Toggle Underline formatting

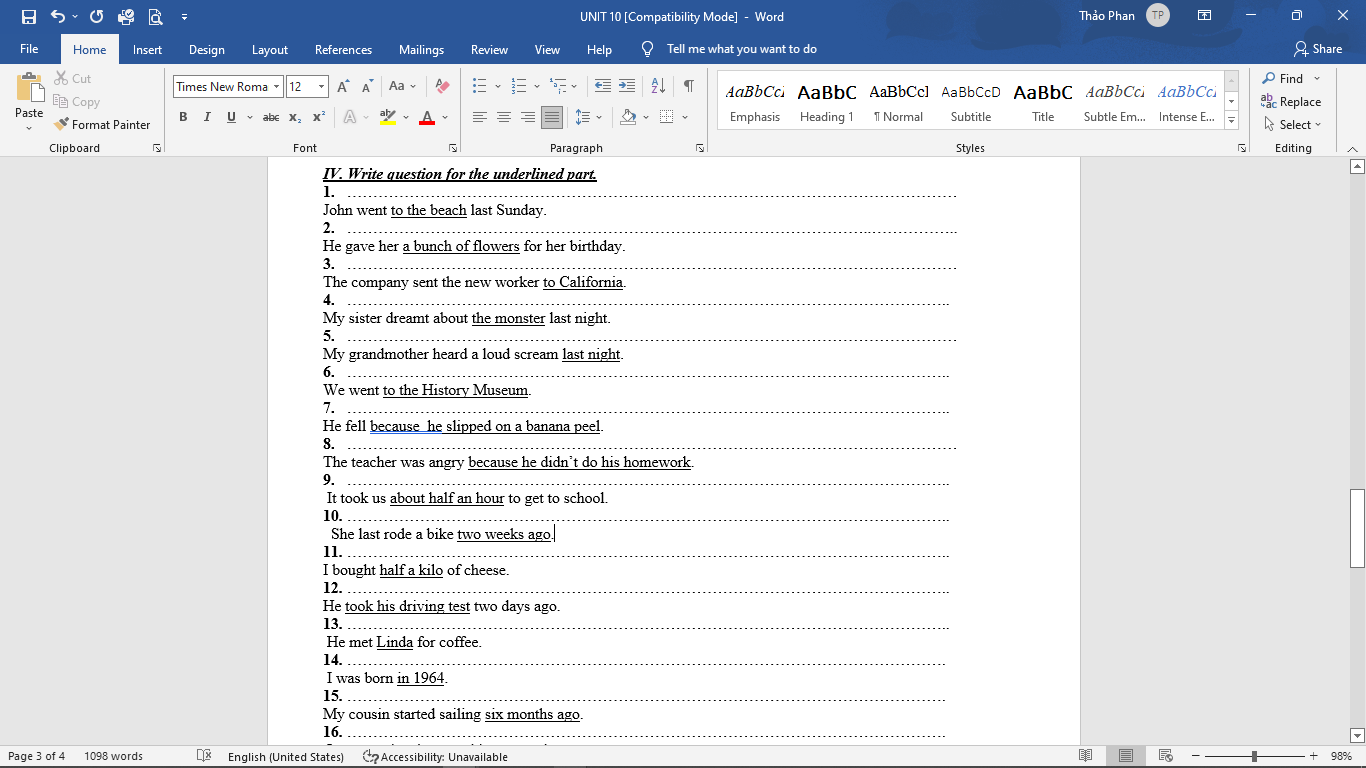(x=231, y=117)
